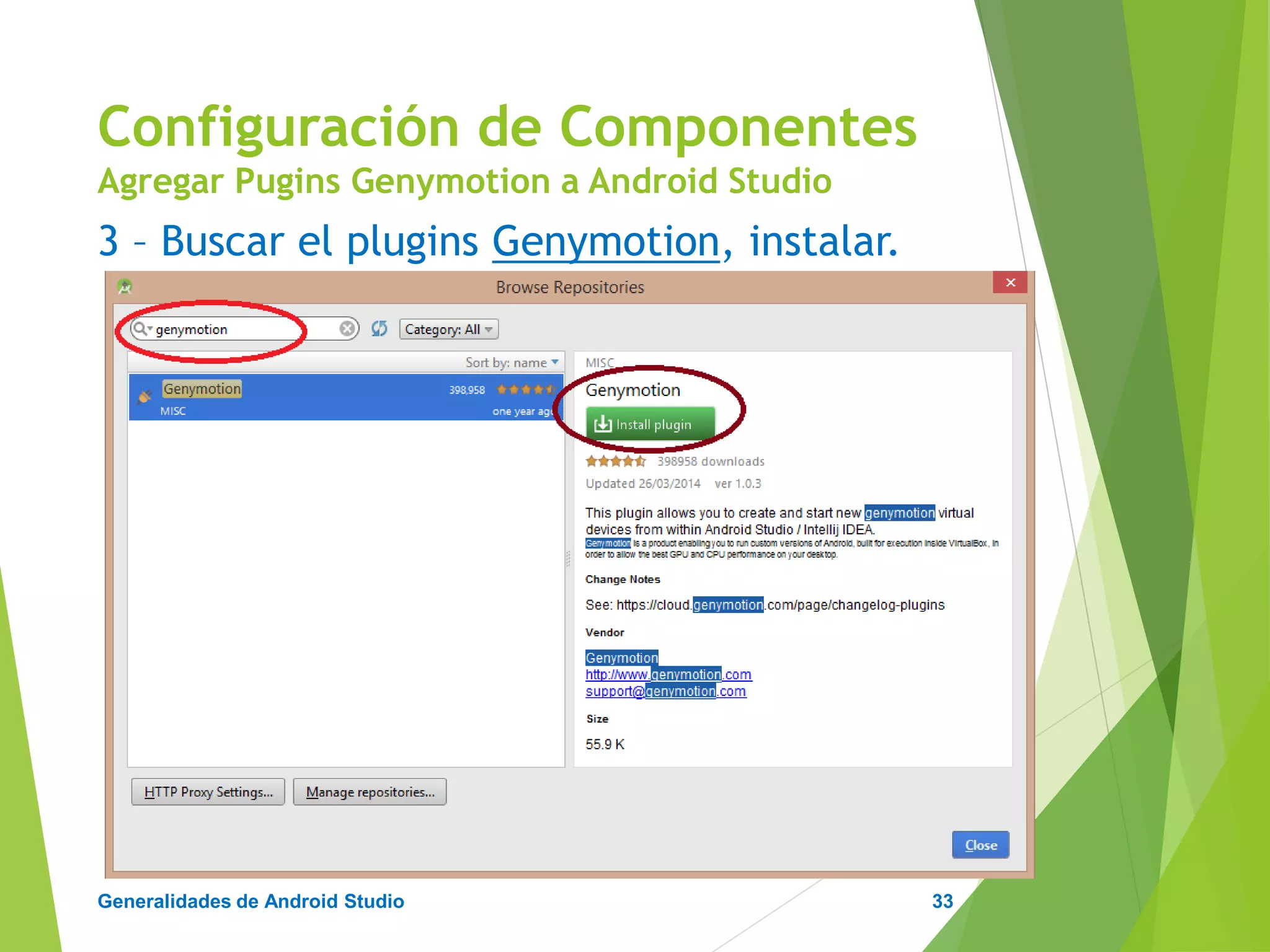This screenshot has height=952, width=1270.
Task: Close Browse Repositories with red X
Action: tap(1010, 282)
